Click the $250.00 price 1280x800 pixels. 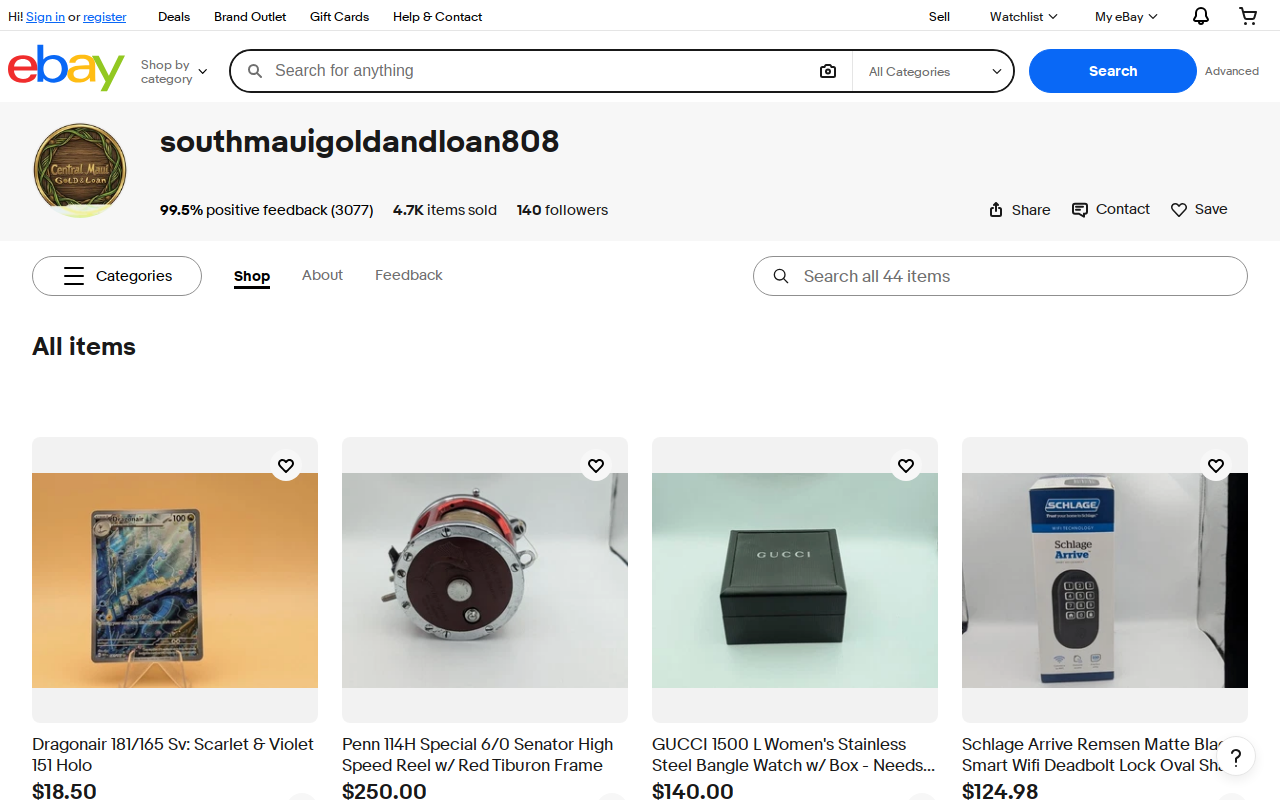point(384,791)
